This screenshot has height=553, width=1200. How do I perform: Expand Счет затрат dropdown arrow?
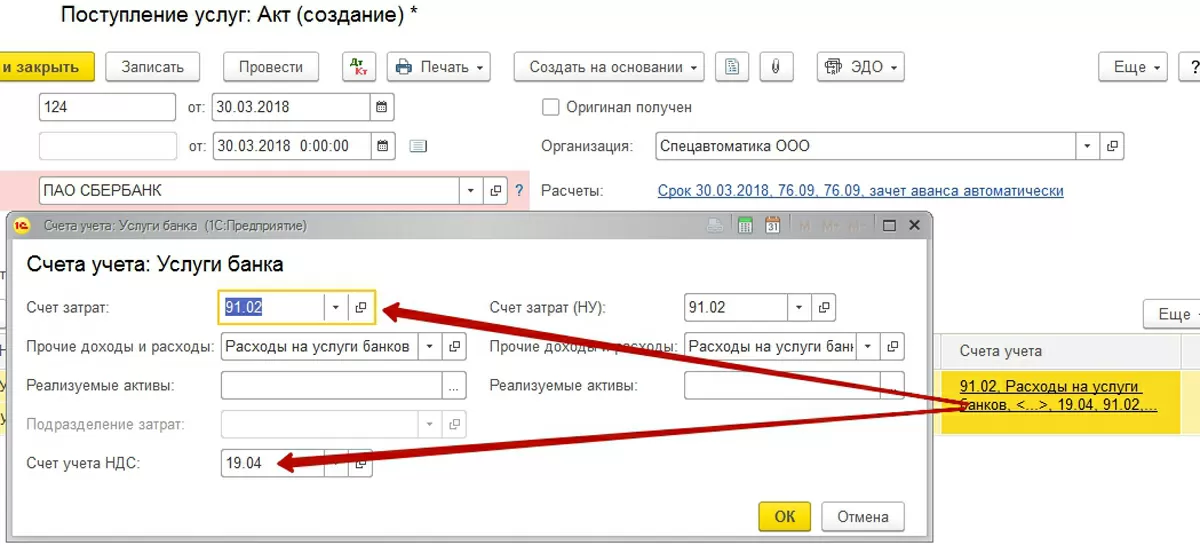(336, 308)
